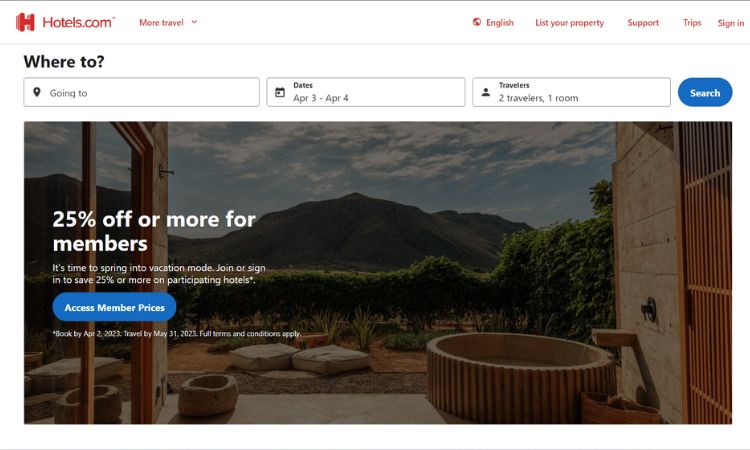The width and height of the screenshot is (750, 450).
Task: Click the location pin icon in Going to
Action: (x=37, y=92)
